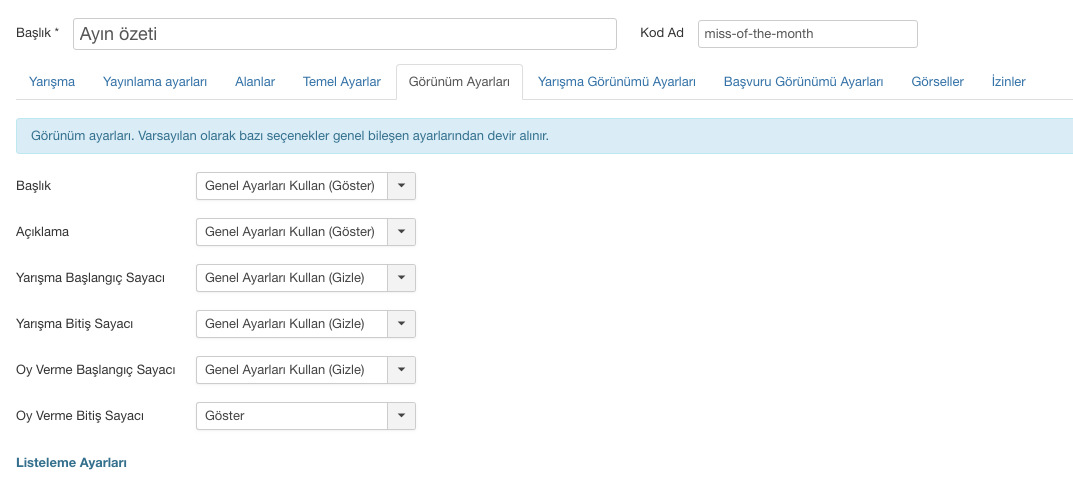Open the Açıklama dropdown arrow

pyautogui.click(x=401, y=232)
